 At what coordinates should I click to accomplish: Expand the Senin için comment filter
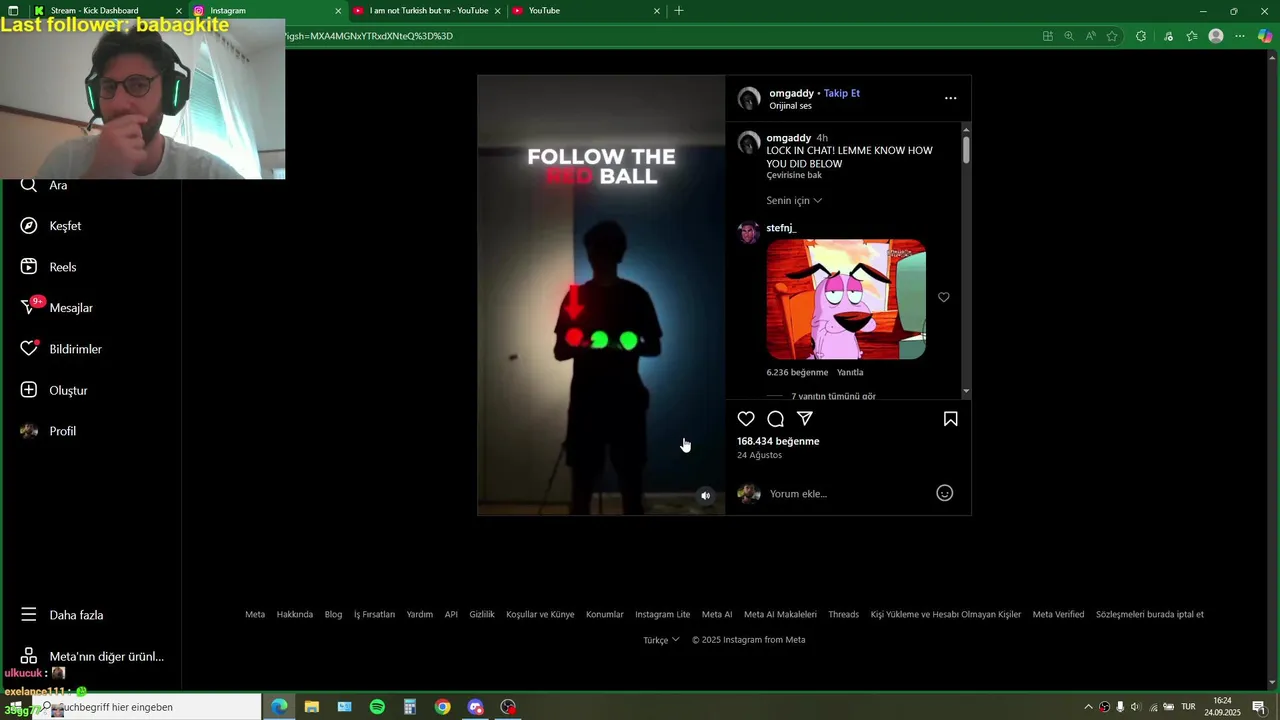point(794,200)
